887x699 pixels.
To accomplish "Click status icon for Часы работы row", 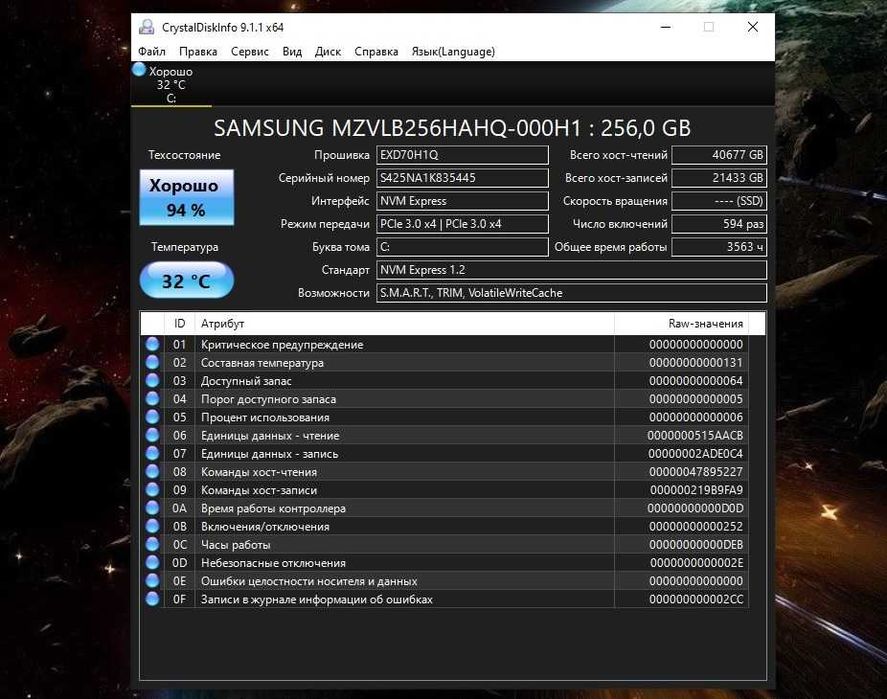I will coord(152,544).
